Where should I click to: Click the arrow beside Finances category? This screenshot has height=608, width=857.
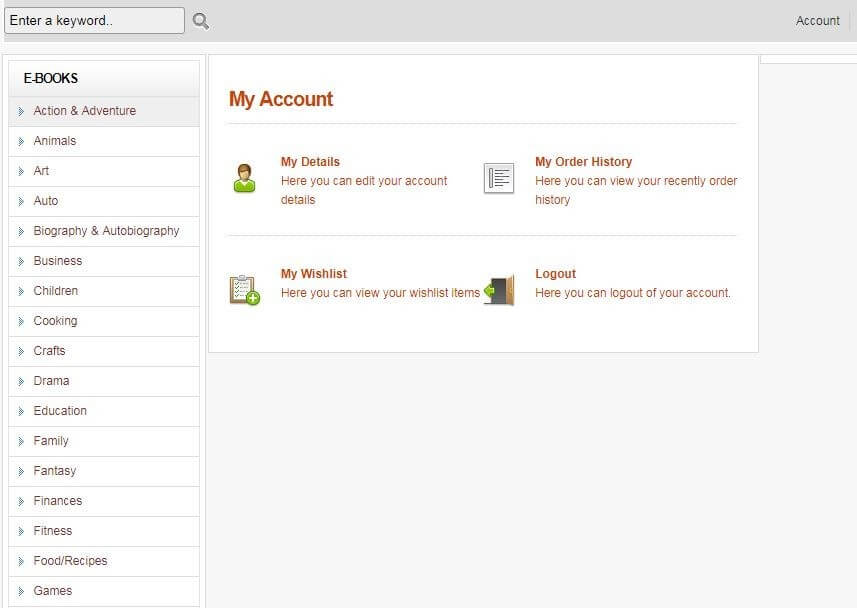[x=21, y=502]
